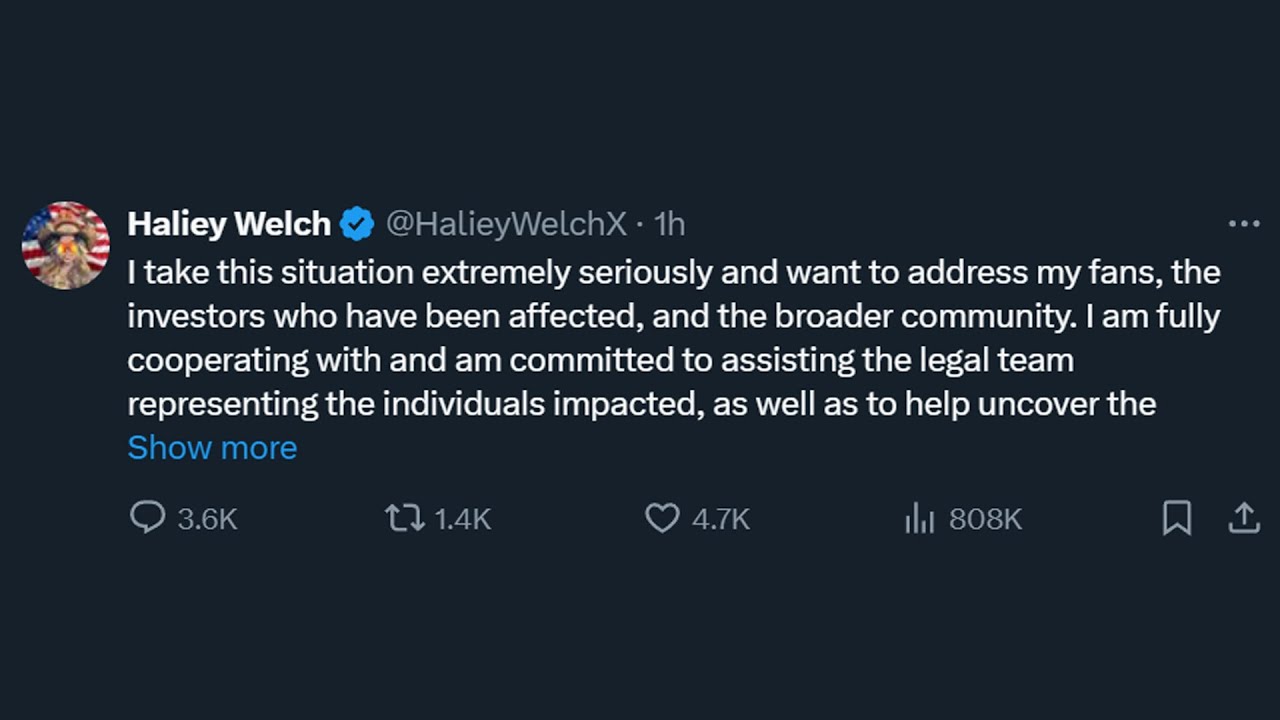Open the three-dot more options menu
1280x720 pixels.
pyautogui.click(x=1243, y=224)
